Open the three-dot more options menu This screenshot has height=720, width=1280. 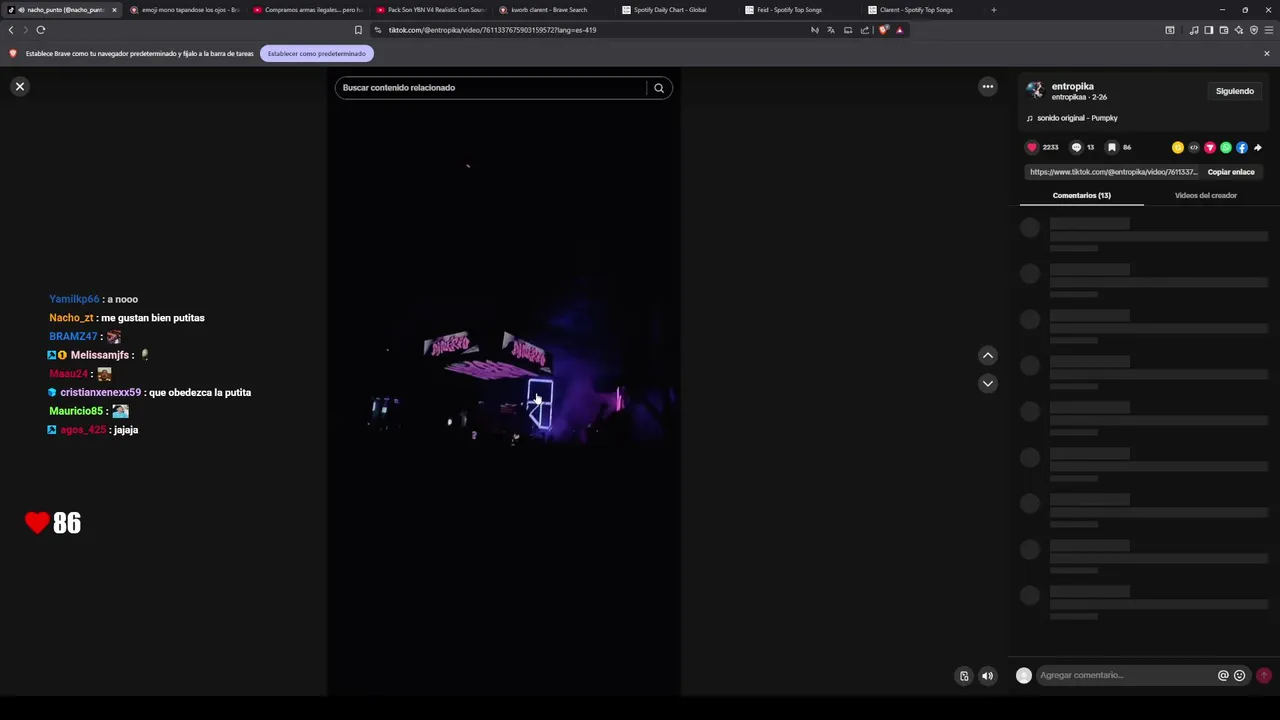[x=988, y=87]
